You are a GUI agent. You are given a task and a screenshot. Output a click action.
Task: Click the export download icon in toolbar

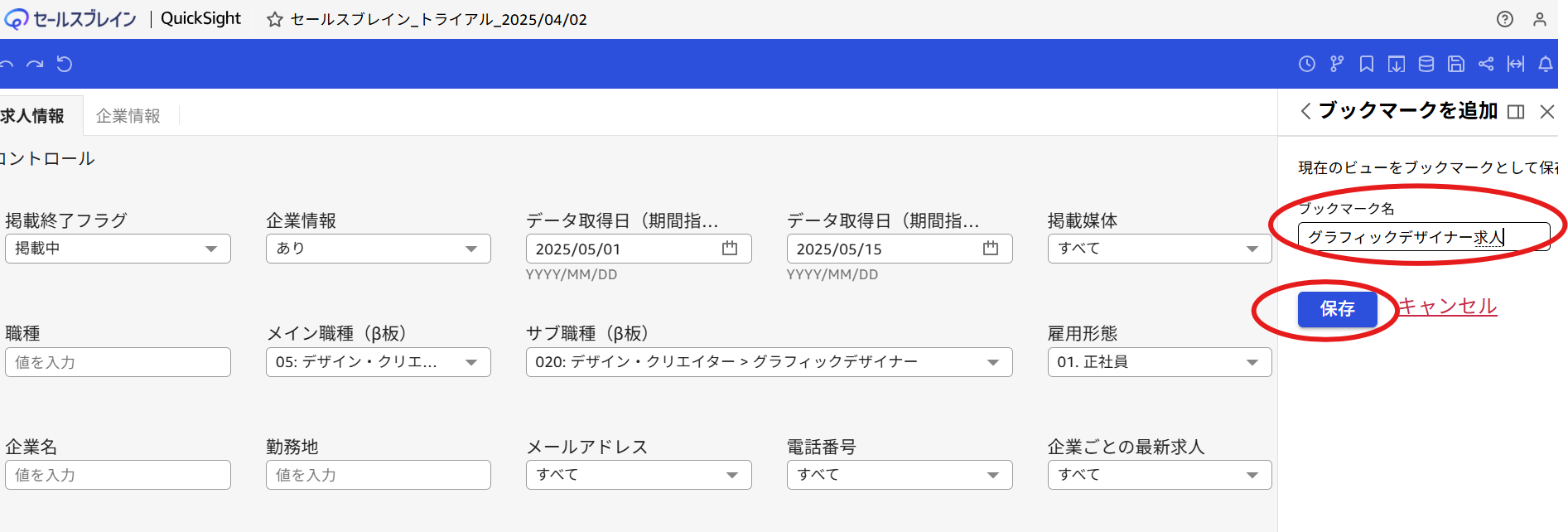coord(1397,64)
